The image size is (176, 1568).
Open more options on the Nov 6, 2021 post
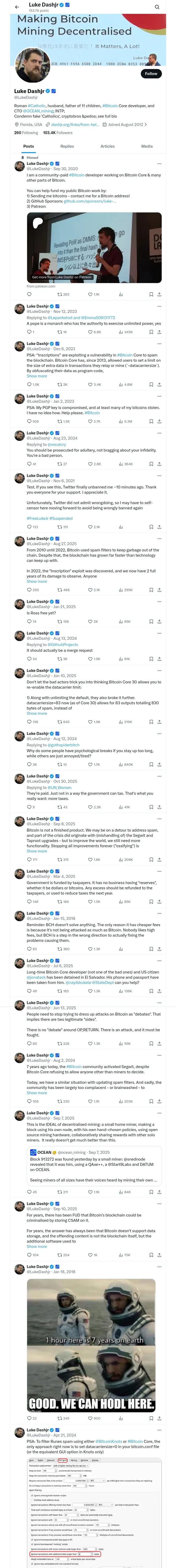coord(159,475)
